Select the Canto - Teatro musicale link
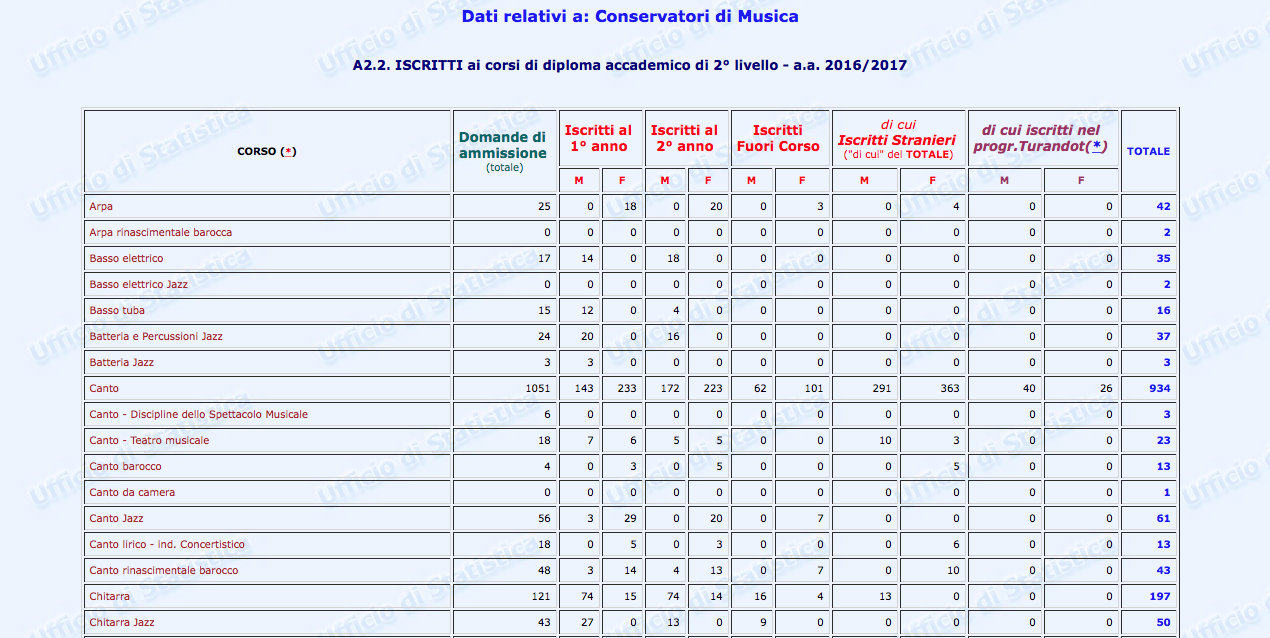The height and width of the screenshot is (638, 1270). click(x=149, y=441)
